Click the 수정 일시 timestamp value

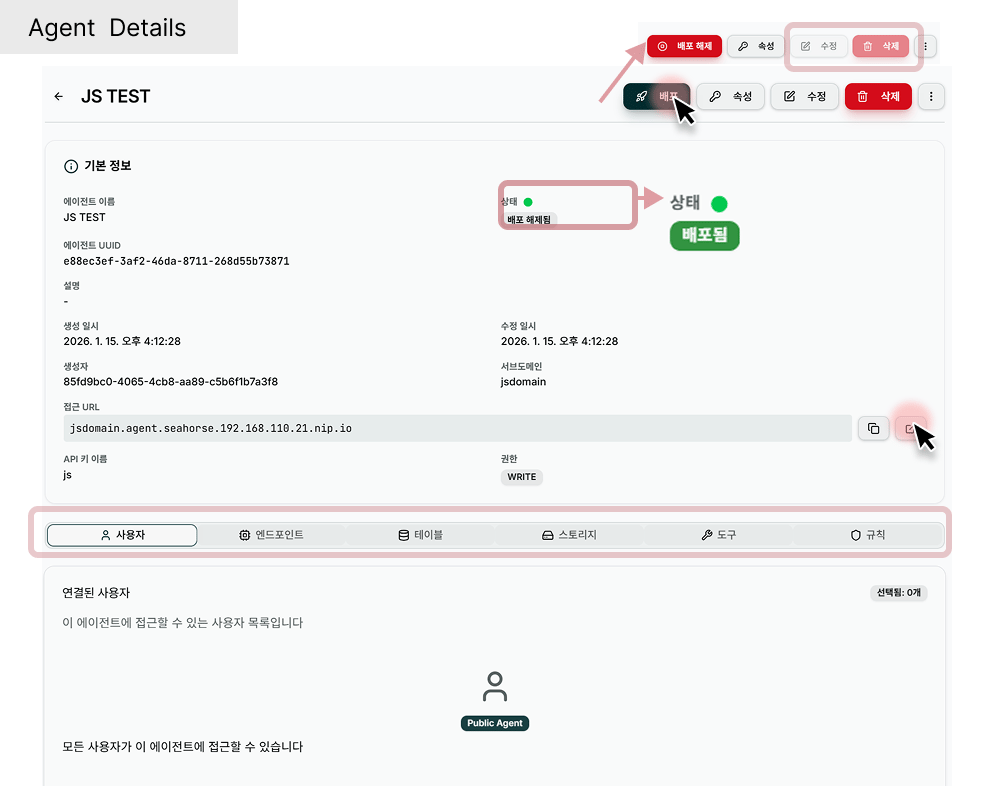point(559,341)
